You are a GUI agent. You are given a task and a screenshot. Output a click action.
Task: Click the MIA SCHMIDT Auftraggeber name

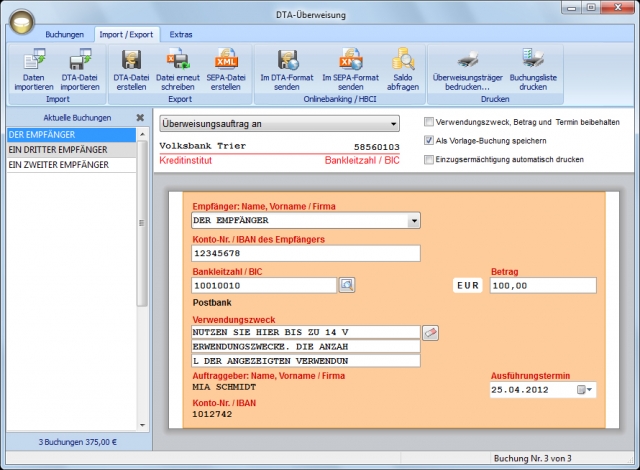[x=224, y=387]
